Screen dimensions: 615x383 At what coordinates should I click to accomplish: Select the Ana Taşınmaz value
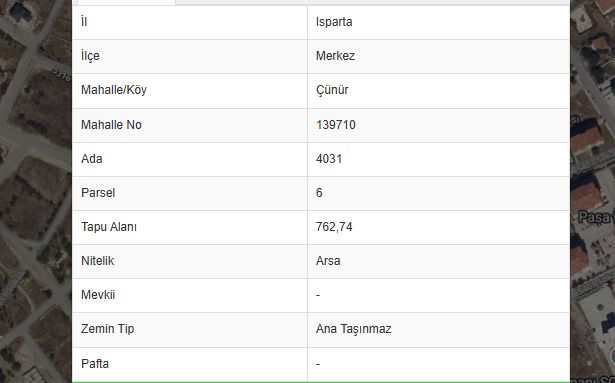(353, 329)
